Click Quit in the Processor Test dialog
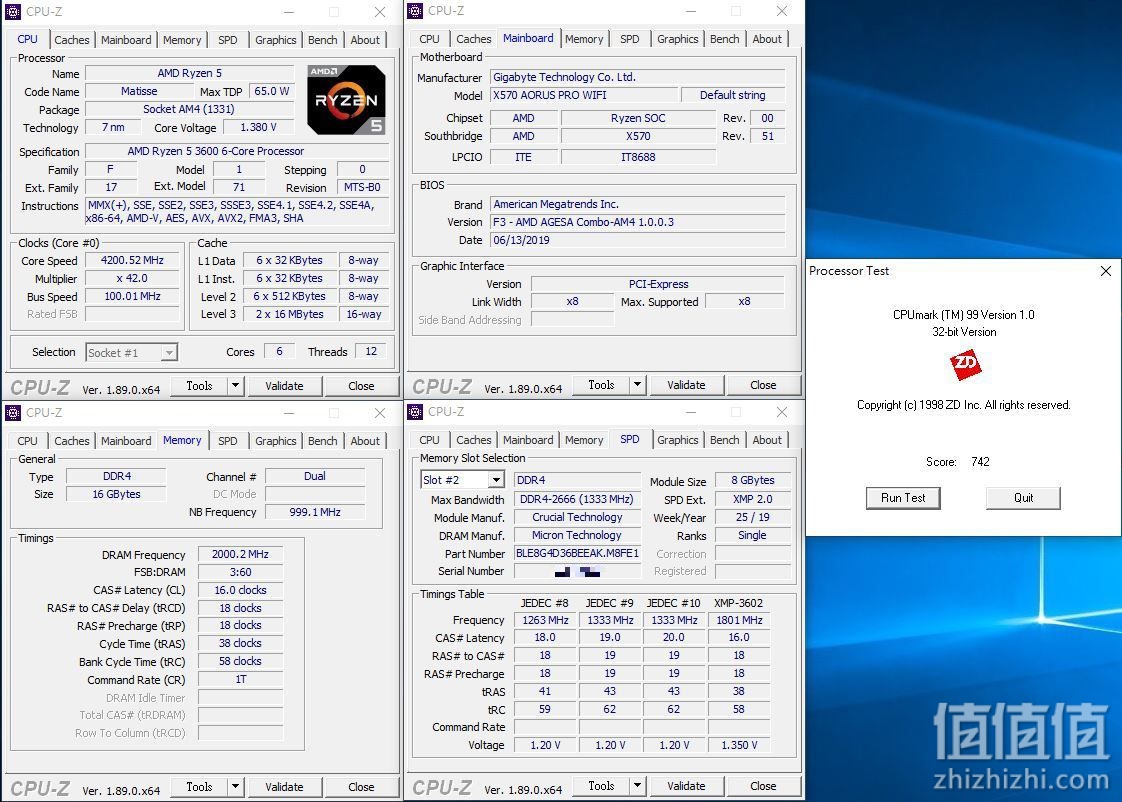Image resolution: width=1122 pixels, height=802 pixels. click(1023, 498)
